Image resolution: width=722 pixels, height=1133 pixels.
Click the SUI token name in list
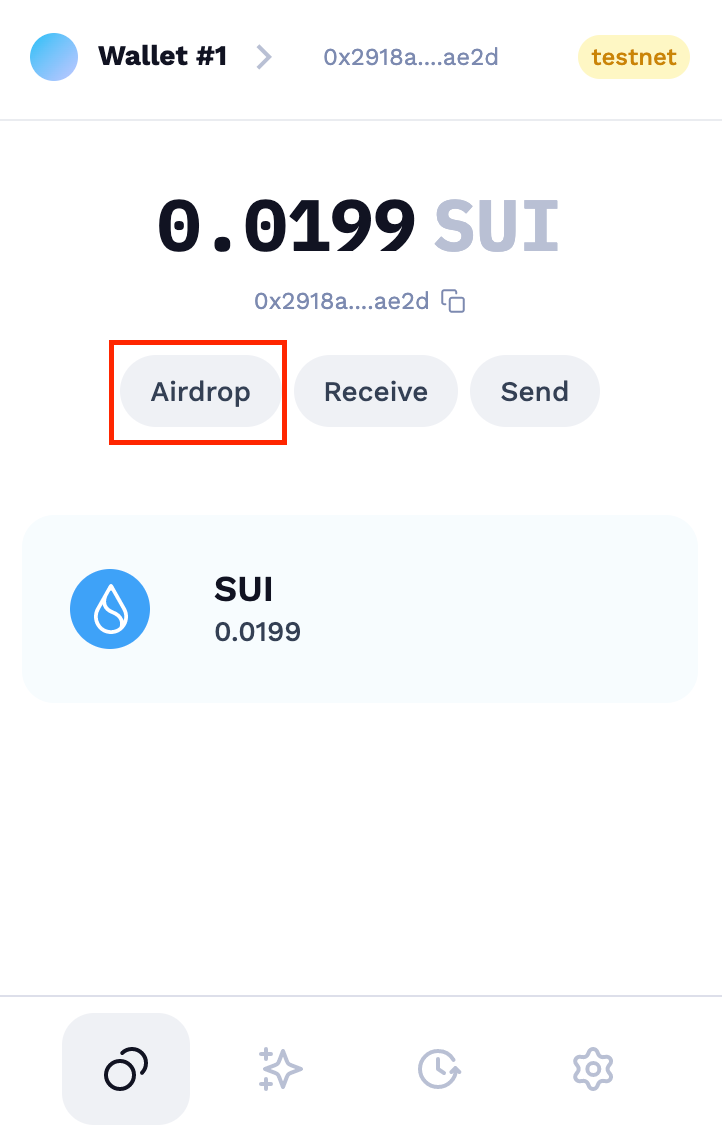[244, 590]
